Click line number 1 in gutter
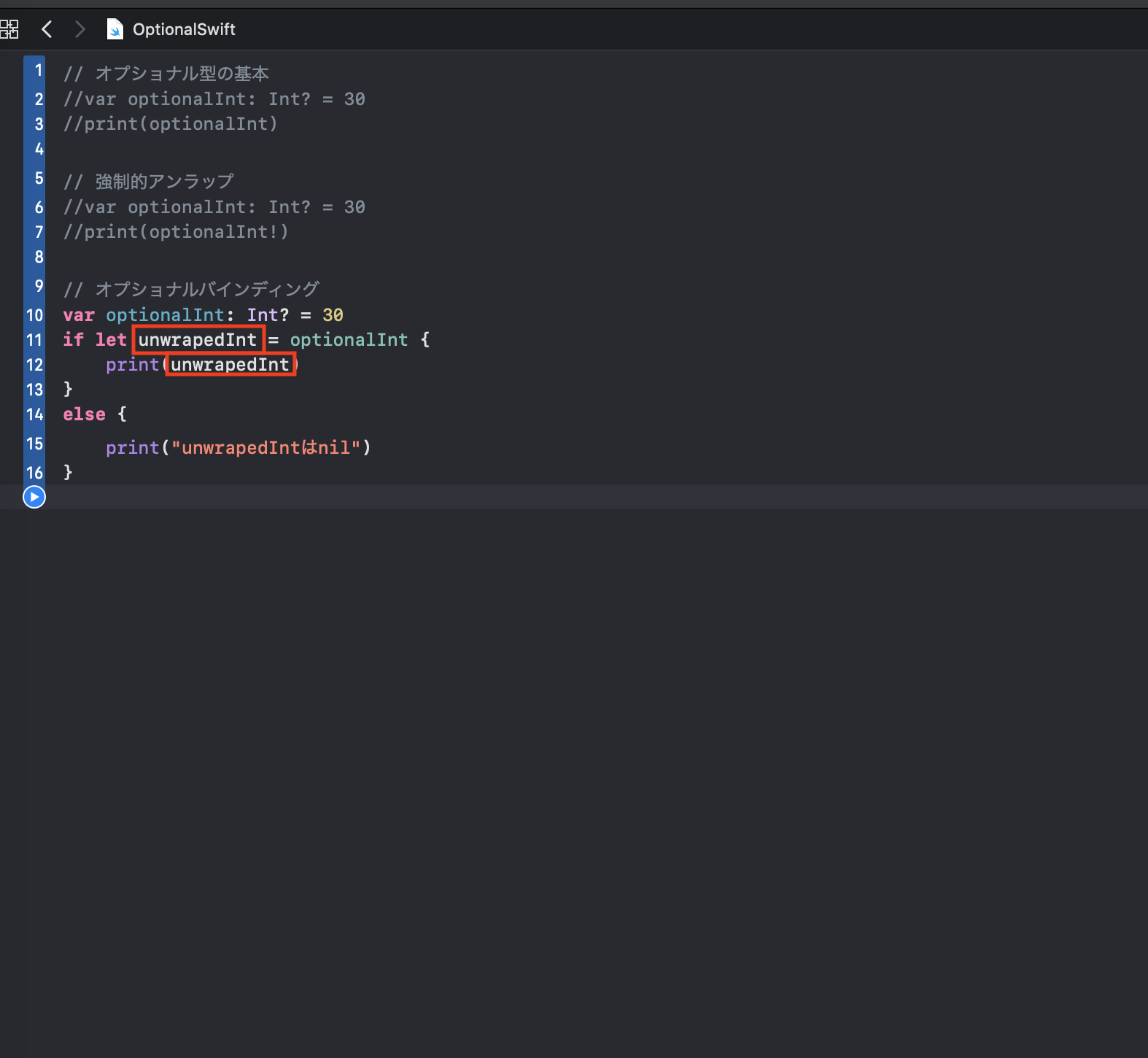 click(39, 70)
